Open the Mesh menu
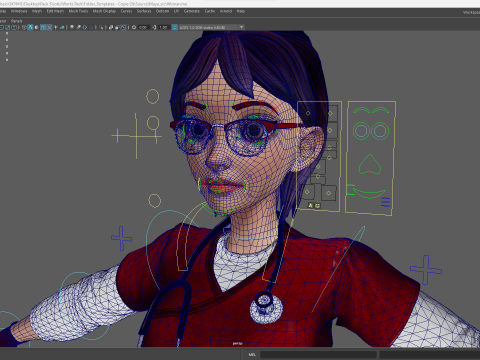The width and height of the screenshot is (480, 360). pyautogui.click(x=37, y=11)
